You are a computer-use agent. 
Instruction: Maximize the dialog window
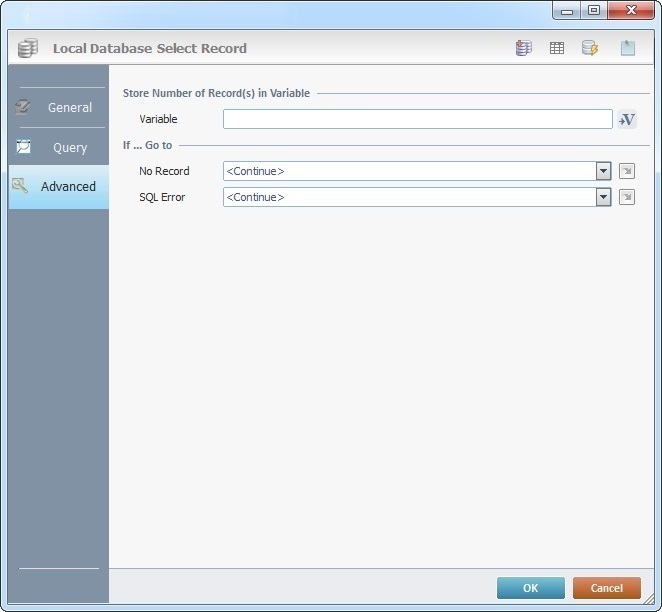coord(594,10)
